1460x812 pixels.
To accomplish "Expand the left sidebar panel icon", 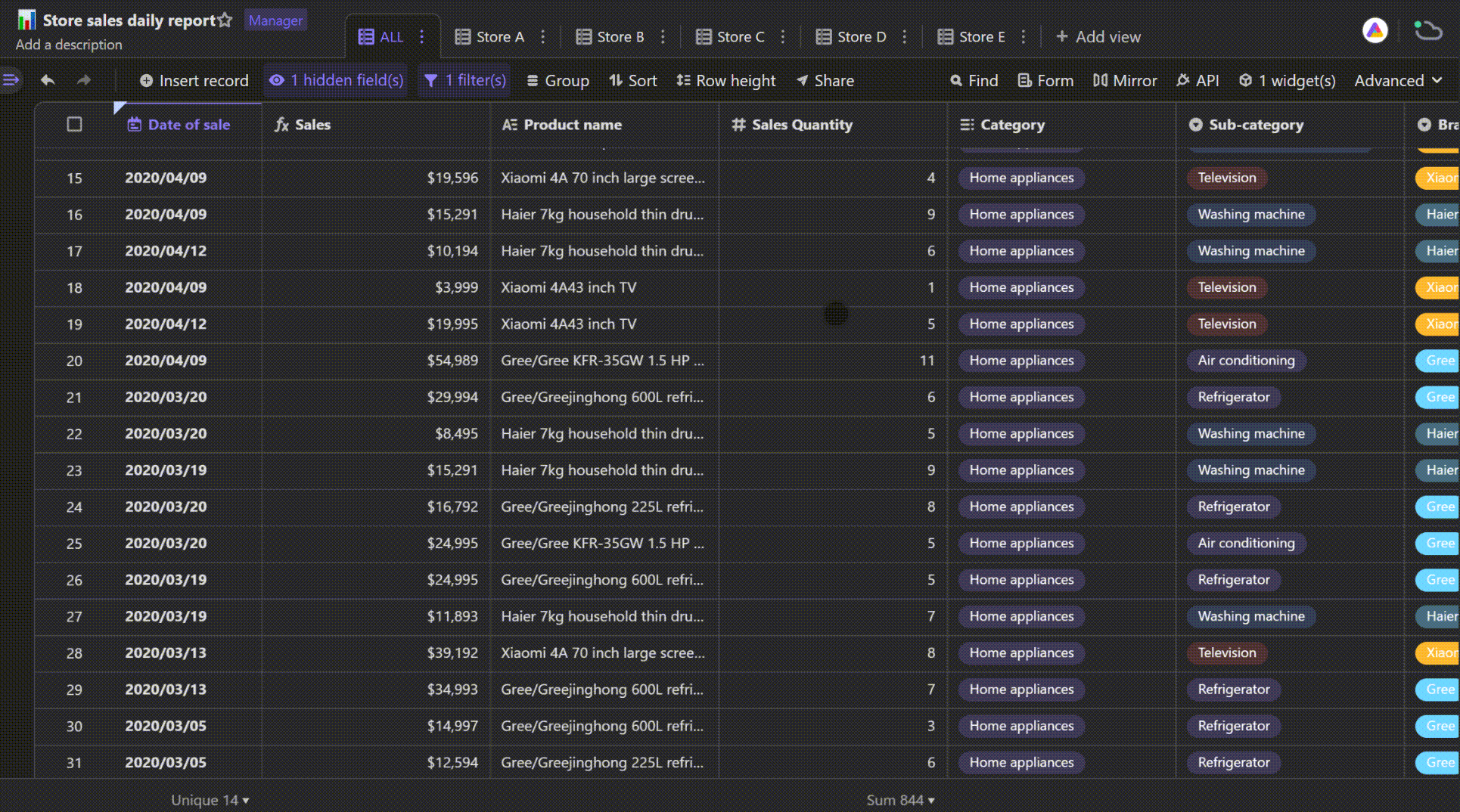I will click(x=11, y=79).
